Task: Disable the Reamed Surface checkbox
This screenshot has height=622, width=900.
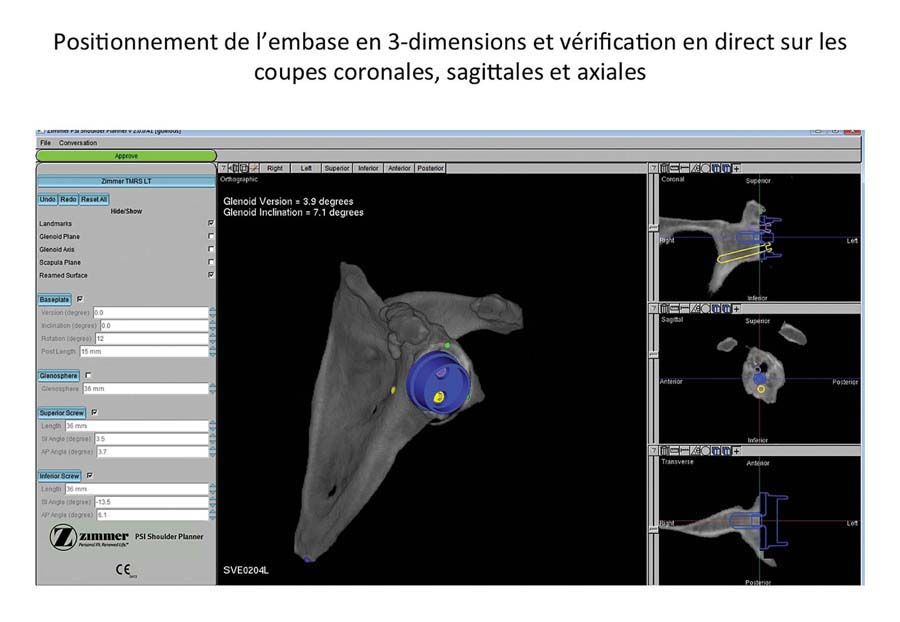Action: click(211, 274)
